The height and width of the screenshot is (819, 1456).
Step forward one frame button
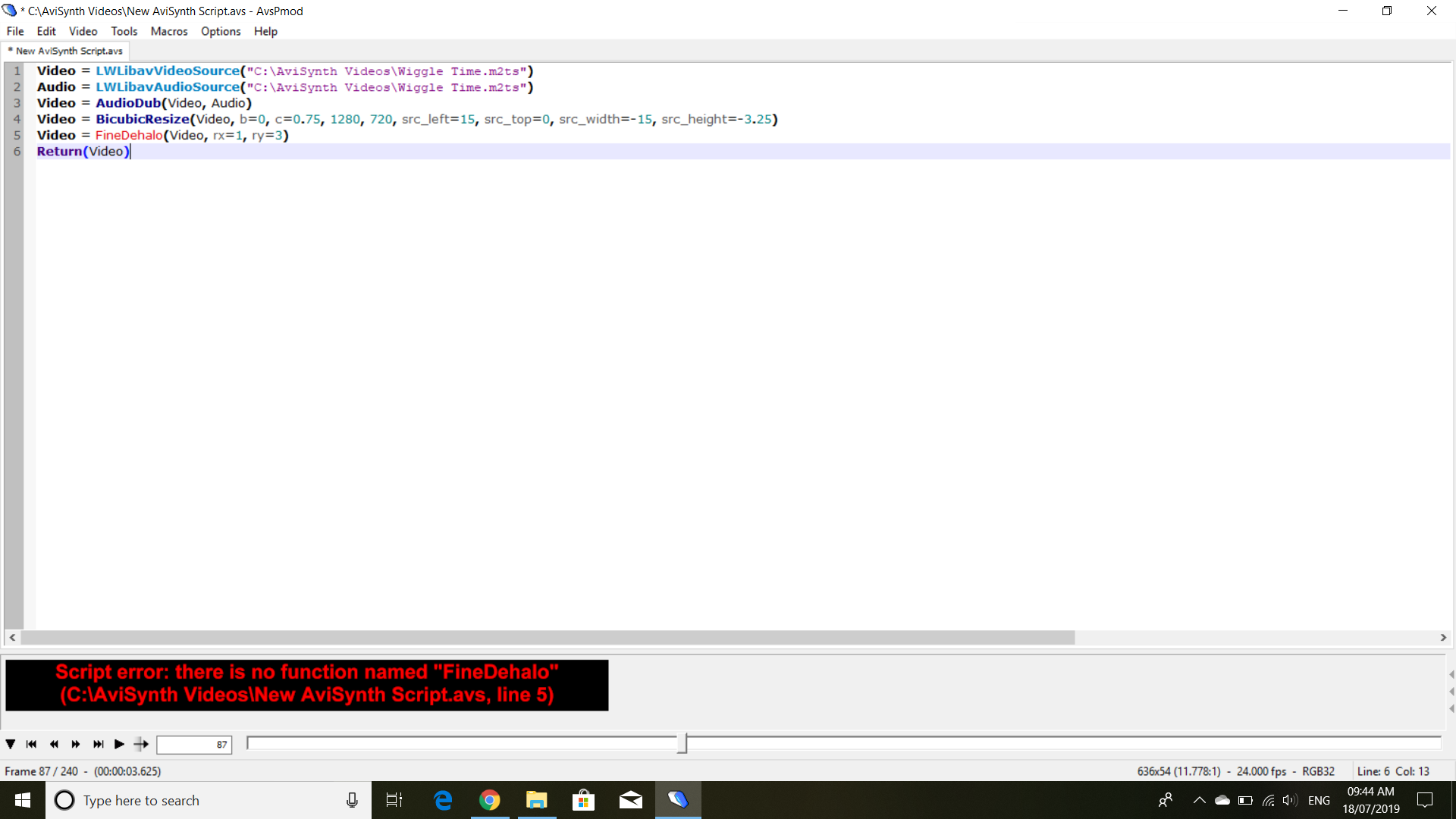pos(76,744)
